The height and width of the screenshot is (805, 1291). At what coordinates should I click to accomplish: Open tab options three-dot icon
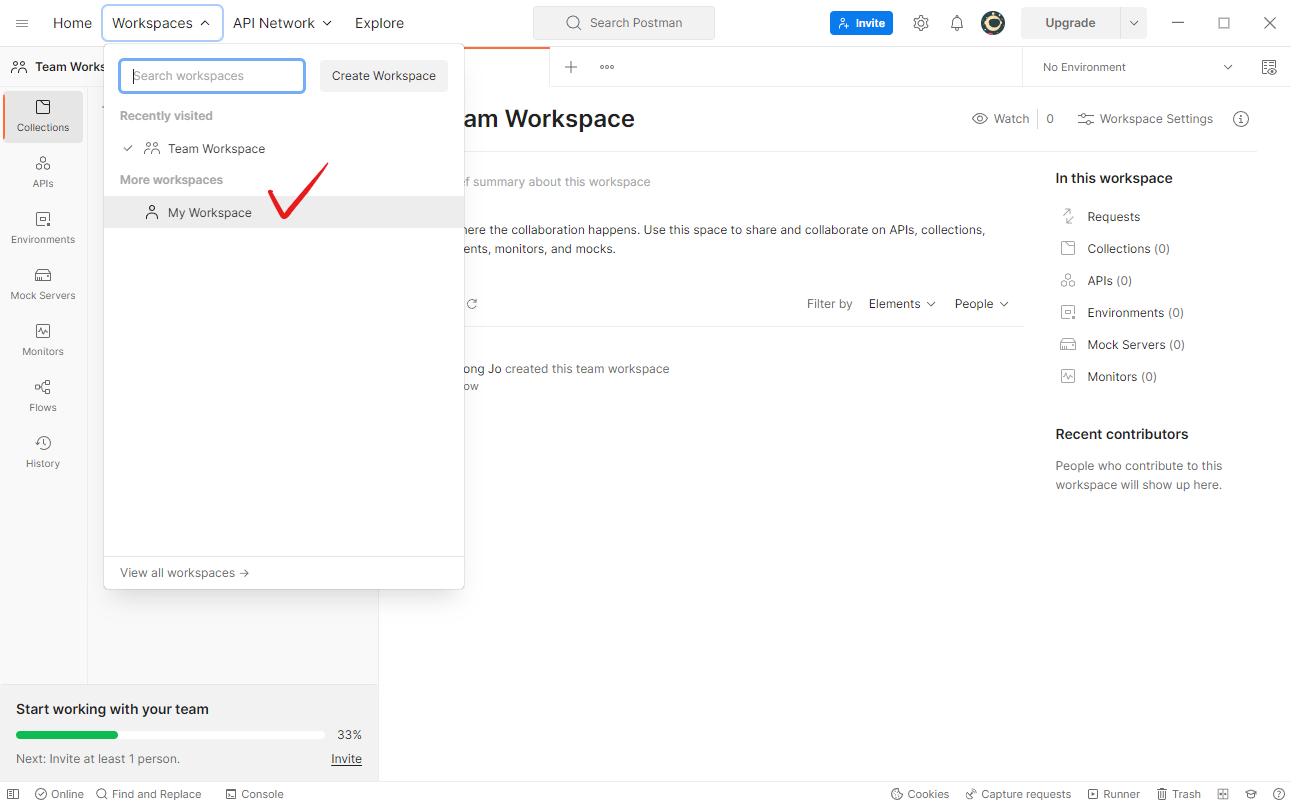click(x=607, y=67)
